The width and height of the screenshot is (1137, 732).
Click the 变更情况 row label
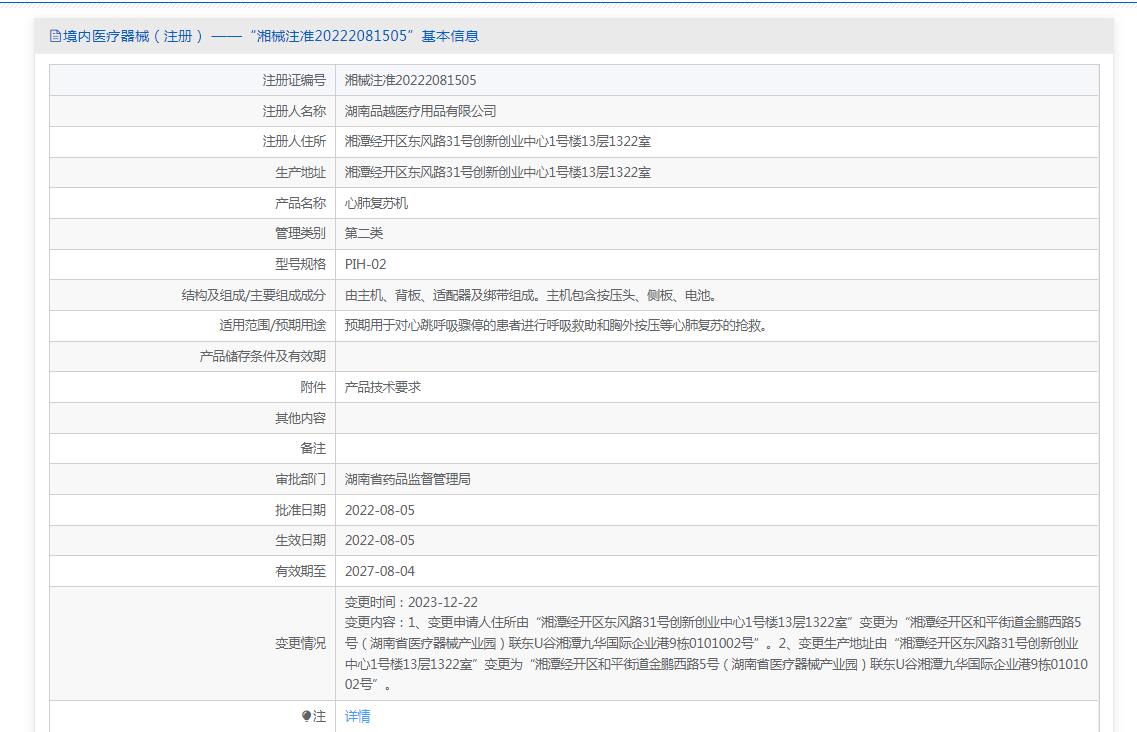[x=300, y=643]
